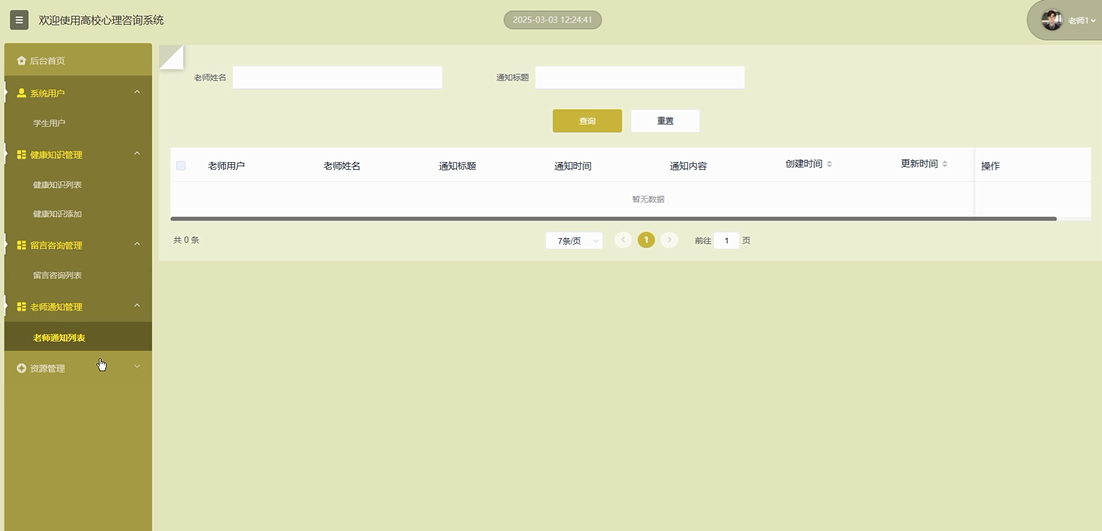
Task: Toggle the select-all table checkbox
Action: click(181, 166)
